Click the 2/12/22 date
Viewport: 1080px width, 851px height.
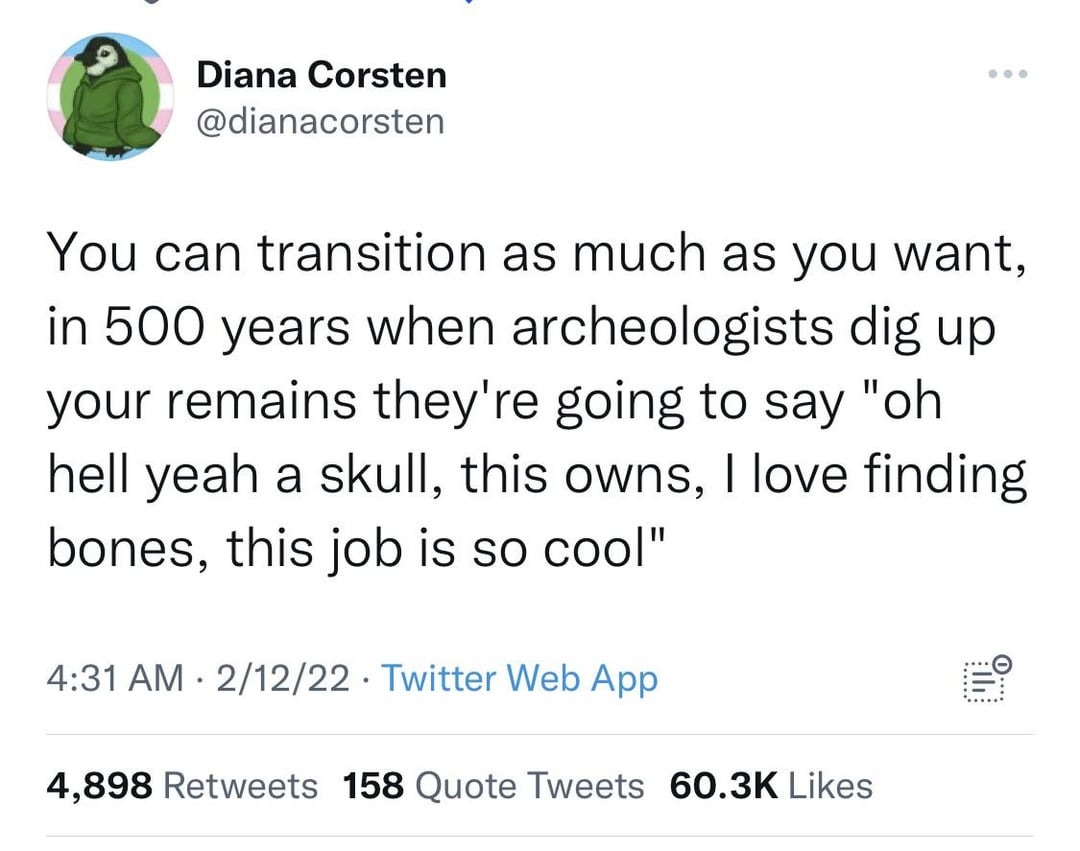[282, 677]
